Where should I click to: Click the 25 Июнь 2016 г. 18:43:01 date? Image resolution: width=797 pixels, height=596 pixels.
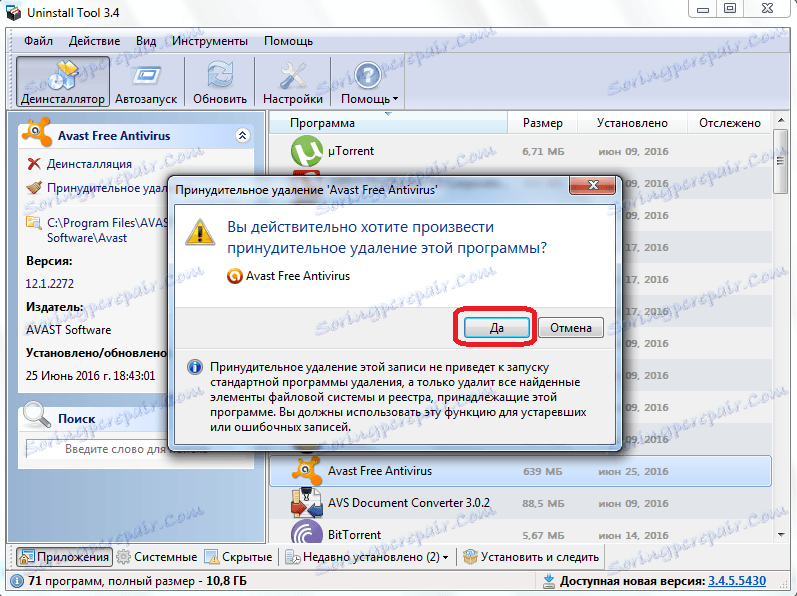pos(90,375)
